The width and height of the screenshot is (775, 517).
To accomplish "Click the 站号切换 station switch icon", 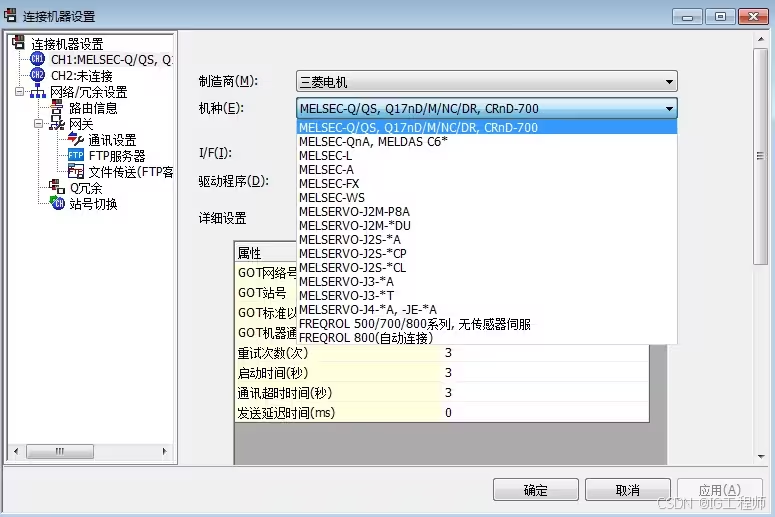I will point(57,203).
